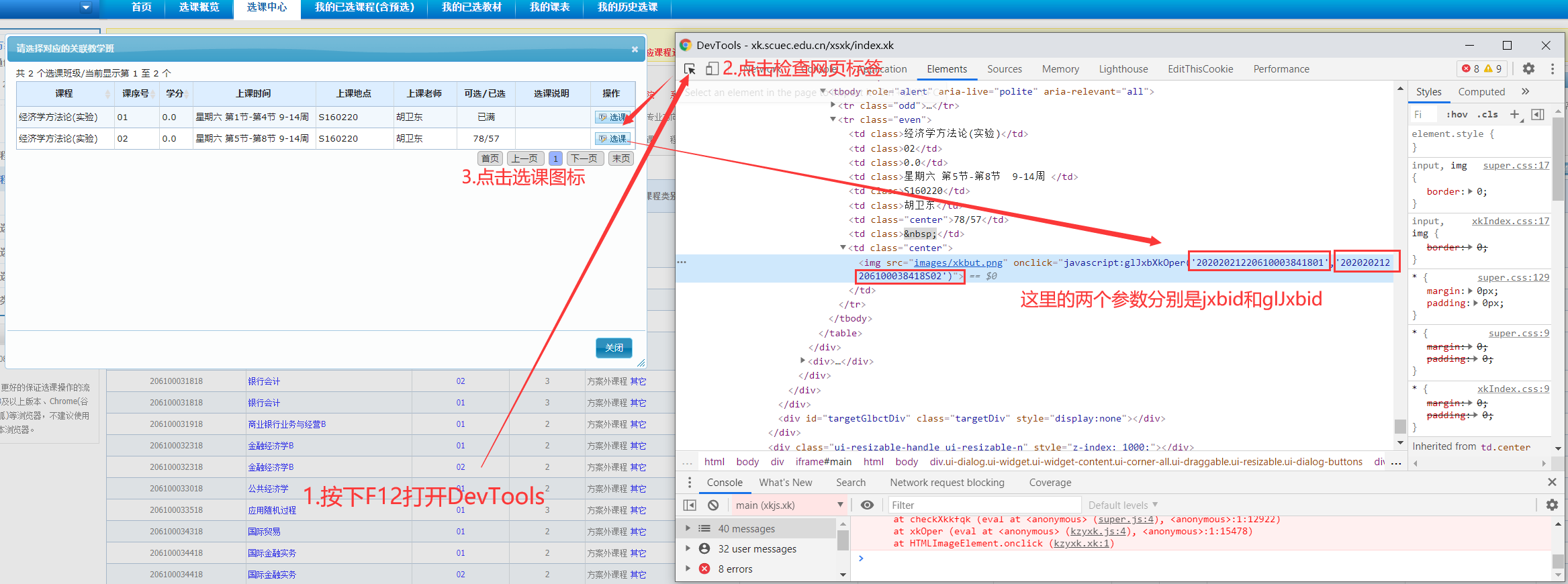The width and height of the screenshot is (1568, 584).
Task: Open the images/xkbut.png link in Elements
Action: pos(958,262)
